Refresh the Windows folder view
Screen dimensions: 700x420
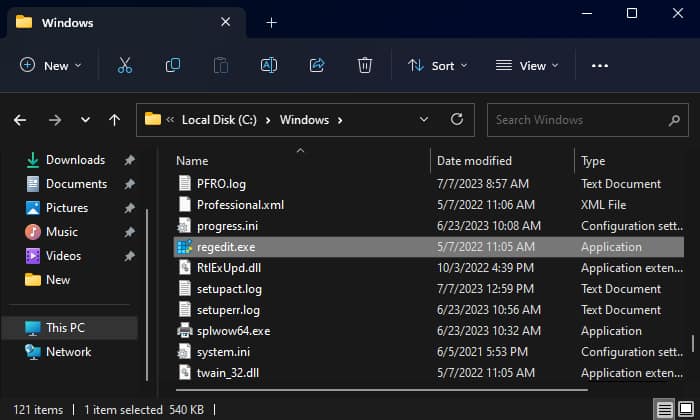[x=456, y=119]
